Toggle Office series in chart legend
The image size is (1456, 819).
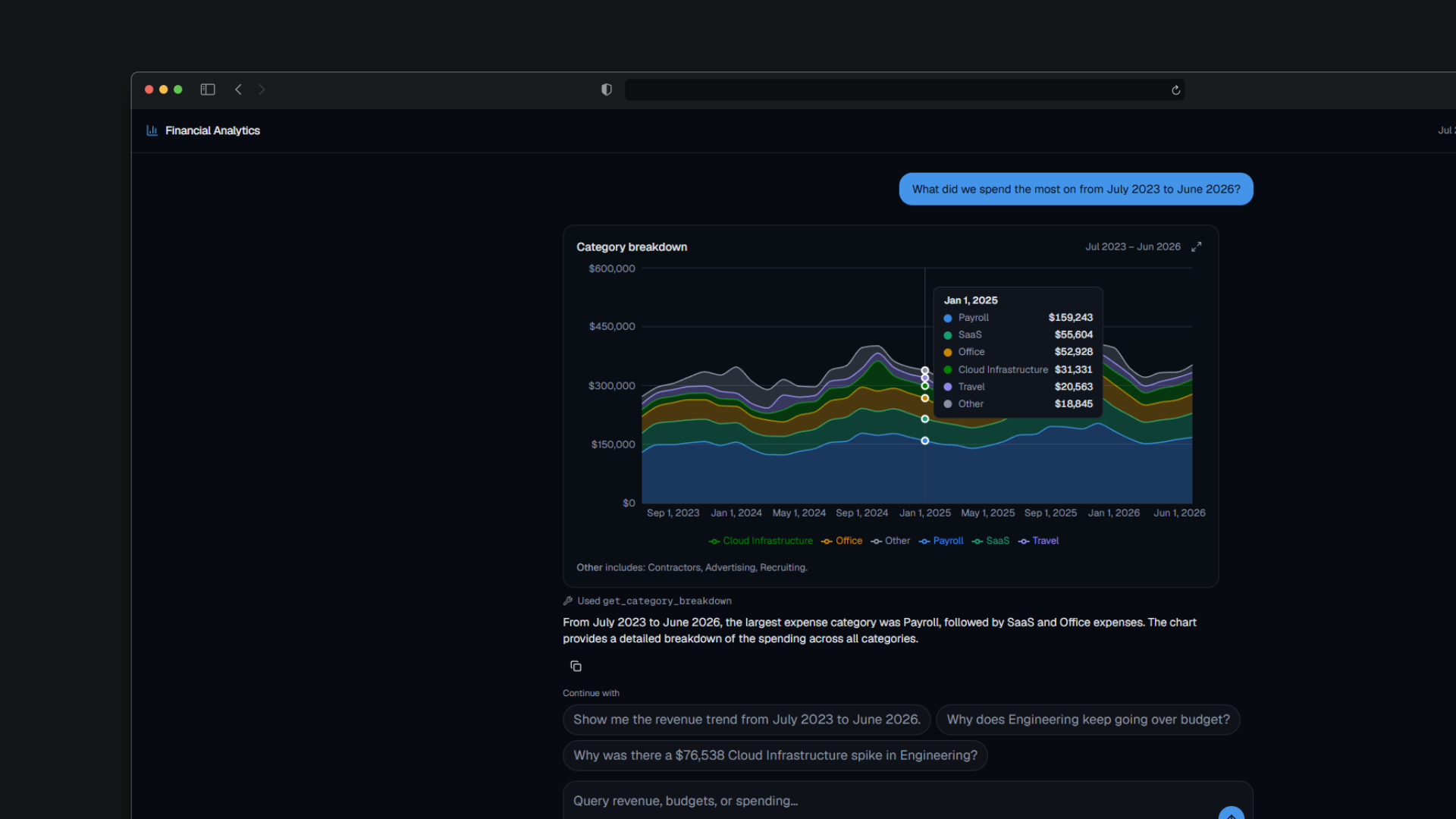(842, 541)
